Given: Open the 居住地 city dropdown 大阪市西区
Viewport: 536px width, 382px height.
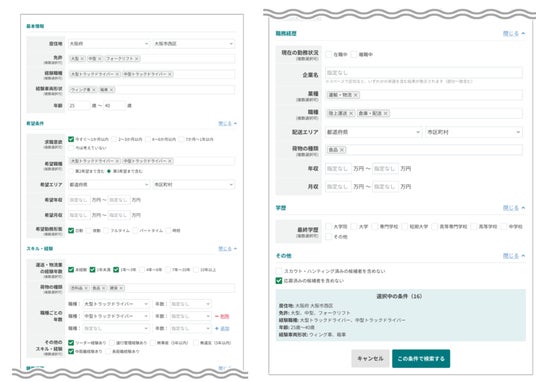Looking at the screenshot, I should pyautogui.click(x=194, y=44).
